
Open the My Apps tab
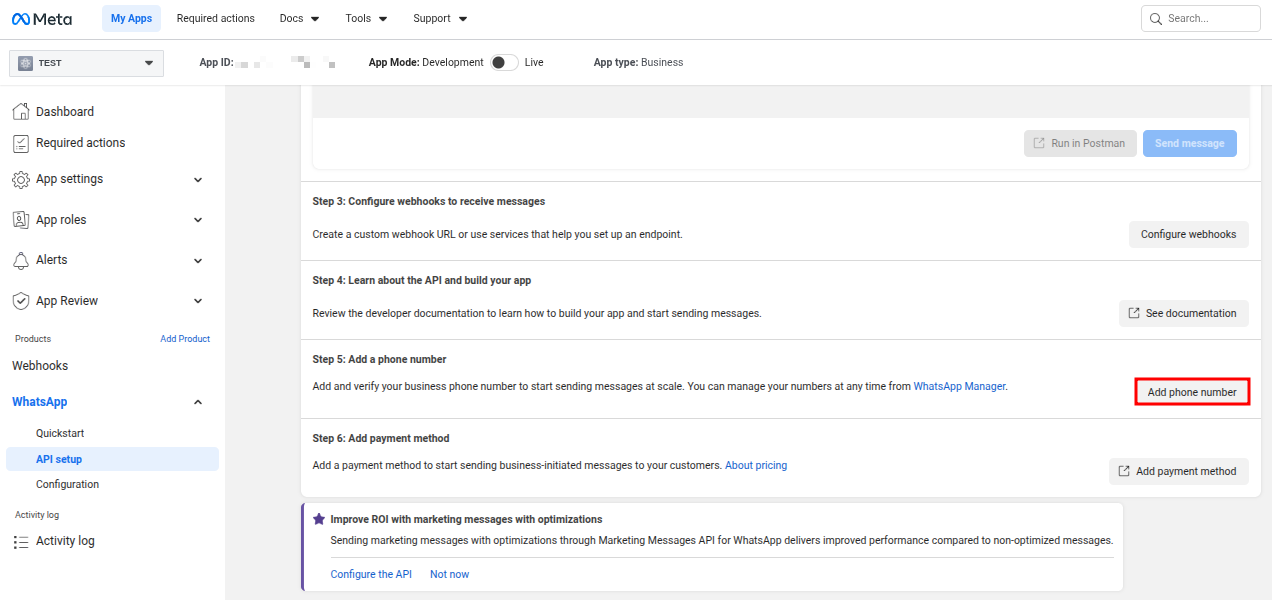tap(131, 19)
